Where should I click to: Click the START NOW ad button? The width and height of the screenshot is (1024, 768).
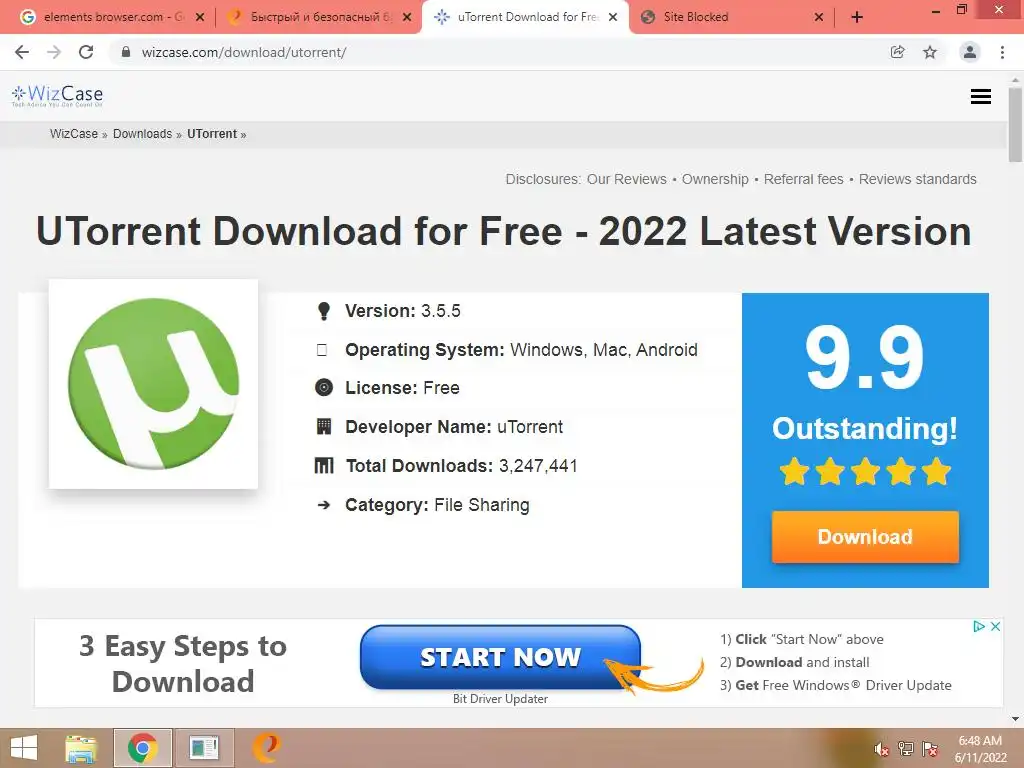click(x=500, y=657)
